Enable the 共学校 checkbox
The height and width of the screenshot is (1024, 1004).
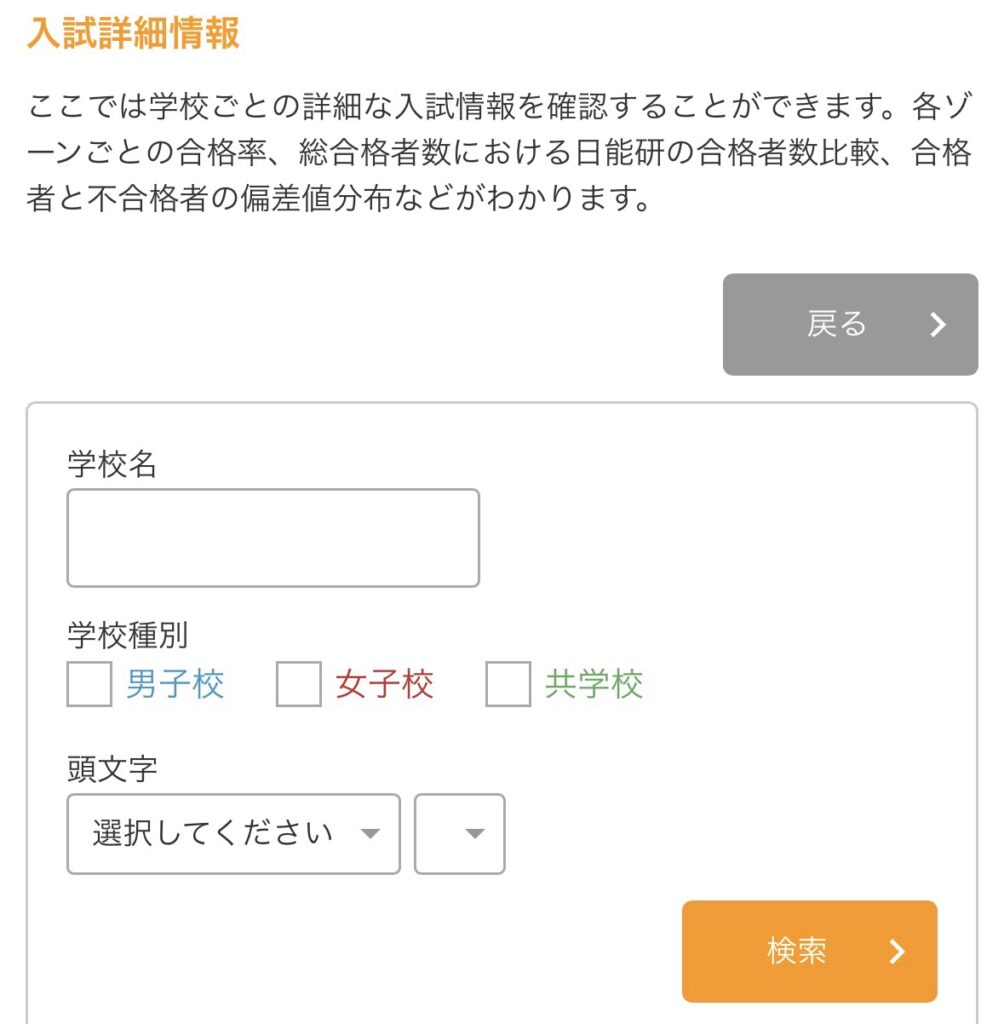[507, 686]
